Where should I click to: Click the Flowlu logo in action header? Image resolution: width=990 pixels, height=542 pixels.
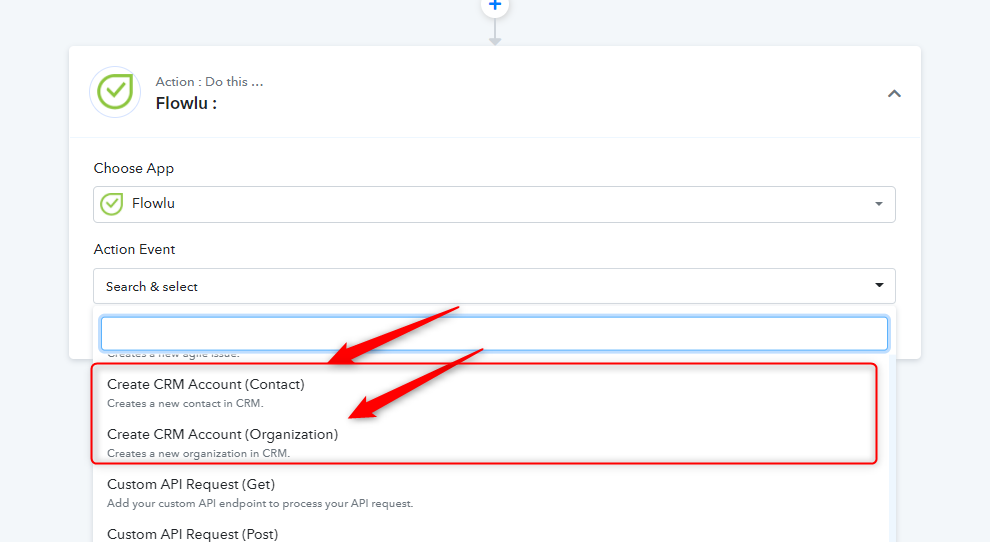(x=115, y=92)
